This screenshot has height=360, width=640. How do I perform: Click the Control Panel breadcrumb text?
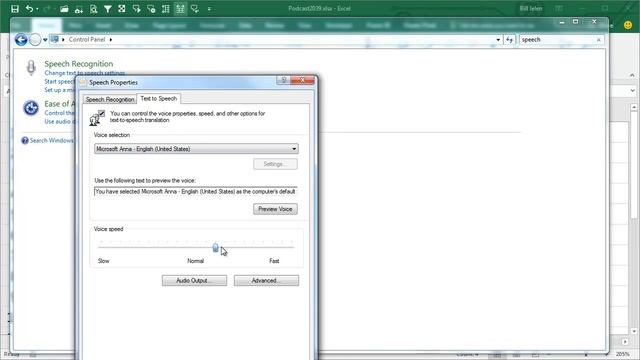(87, 40)
